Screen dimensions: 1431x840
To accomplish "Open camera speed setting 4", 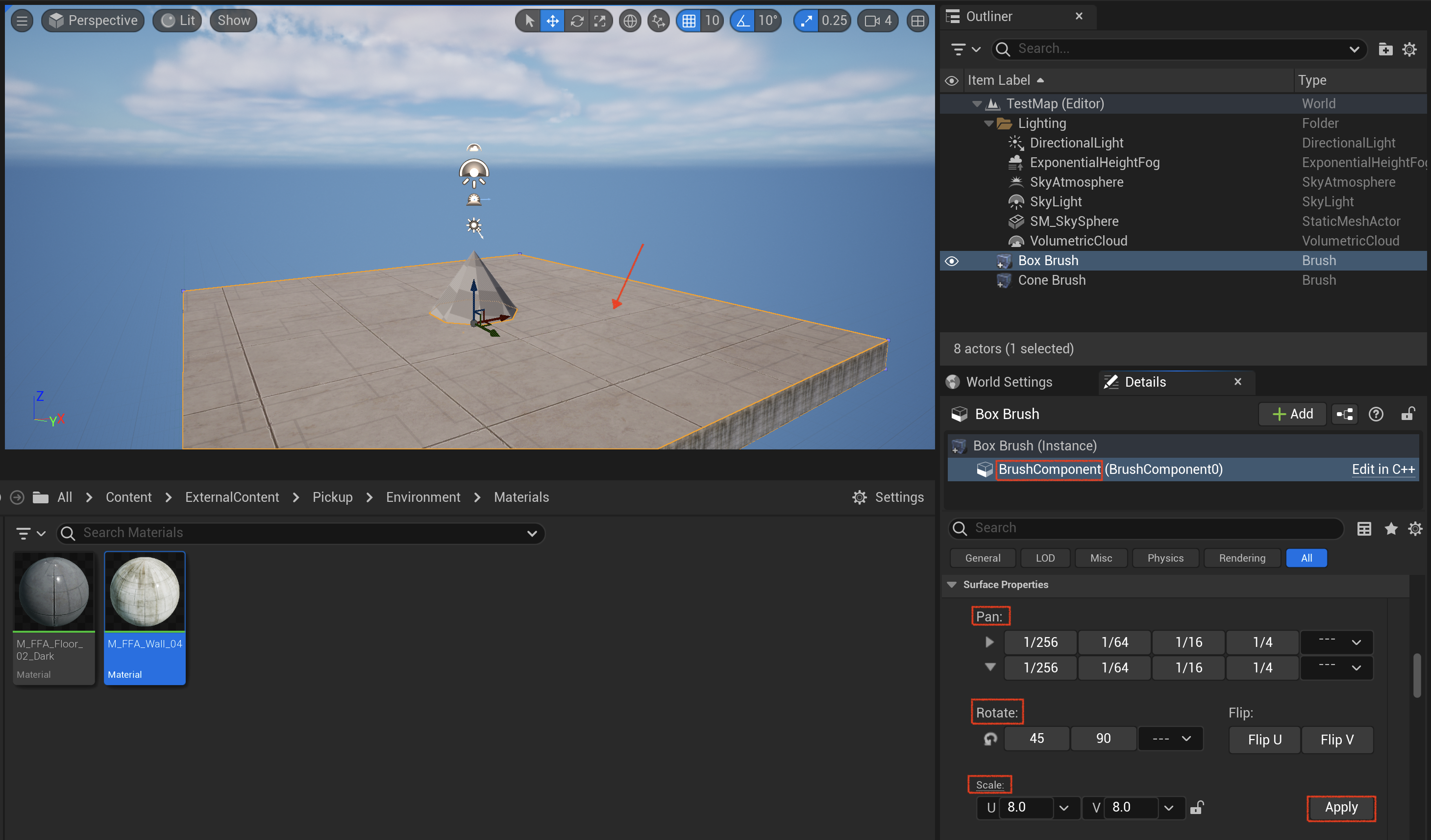I will pyautogui.click(x=878, y=21).
